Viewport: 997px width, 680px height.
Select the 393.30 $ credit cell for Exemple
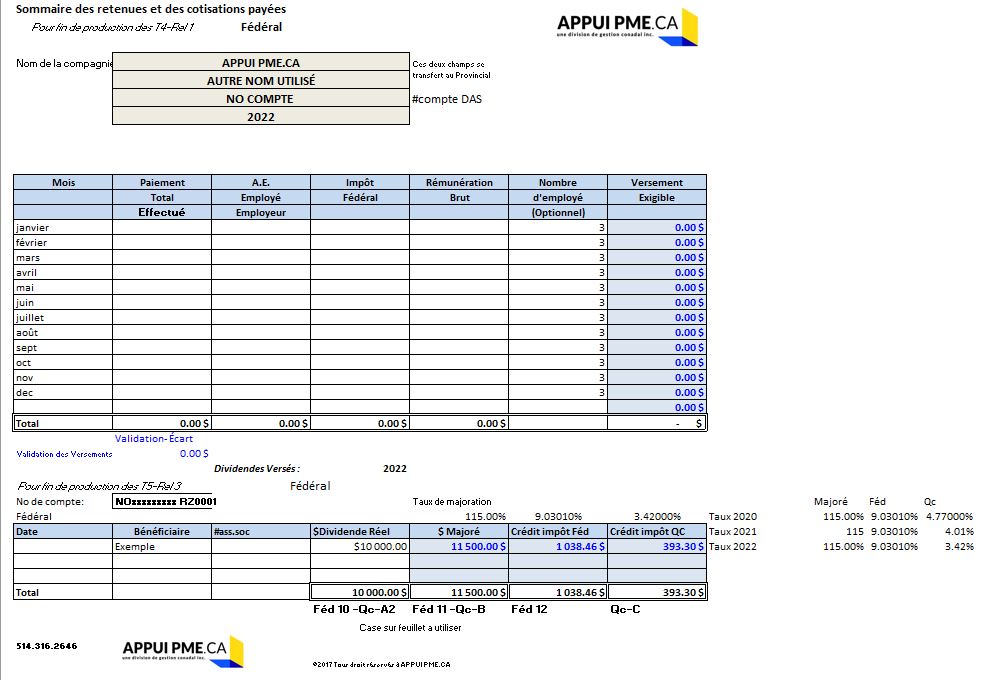pos(657,546)
